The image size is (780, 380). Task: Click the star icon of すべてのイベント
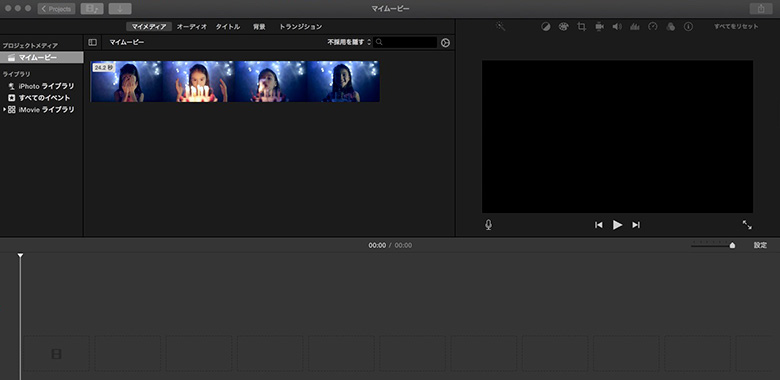tap(11, 98)
